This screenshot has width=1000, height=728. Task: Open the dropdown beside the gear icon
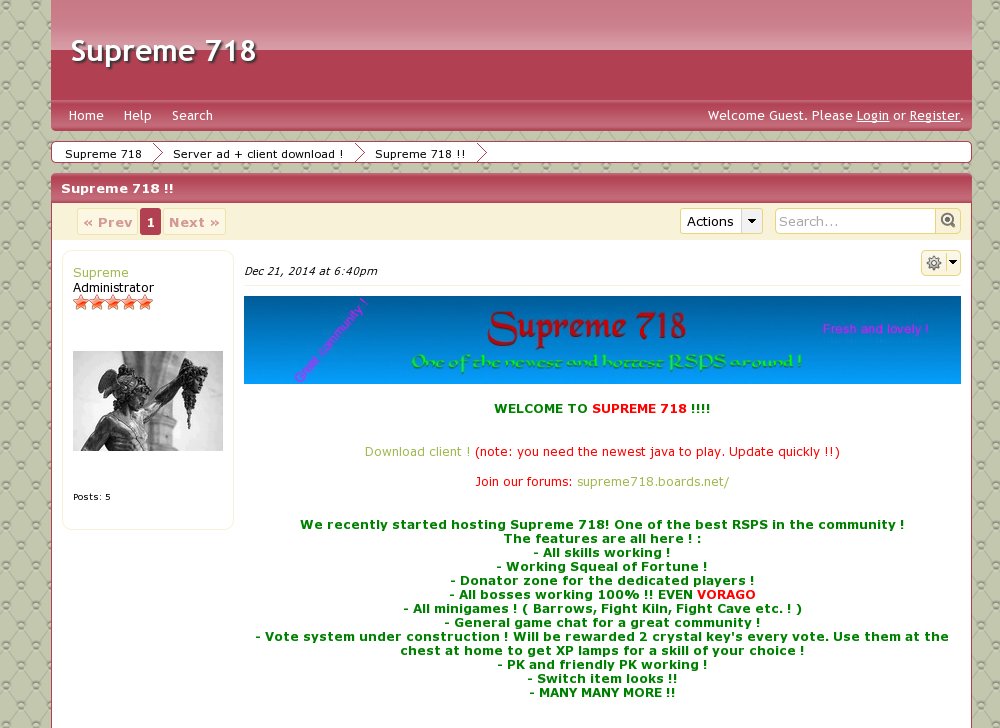click(950, 263)
